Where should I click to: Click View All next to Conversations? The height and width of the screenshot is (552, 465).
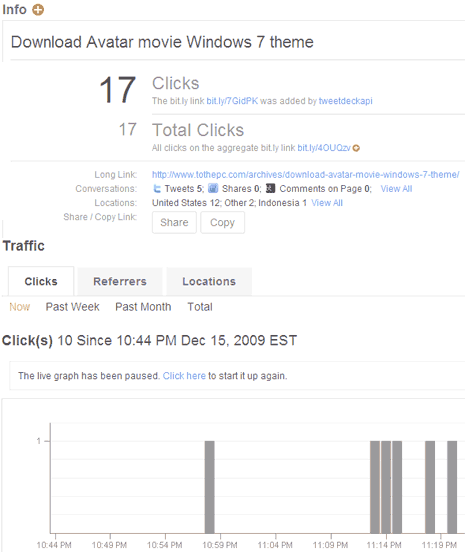(x=396, y=189)
